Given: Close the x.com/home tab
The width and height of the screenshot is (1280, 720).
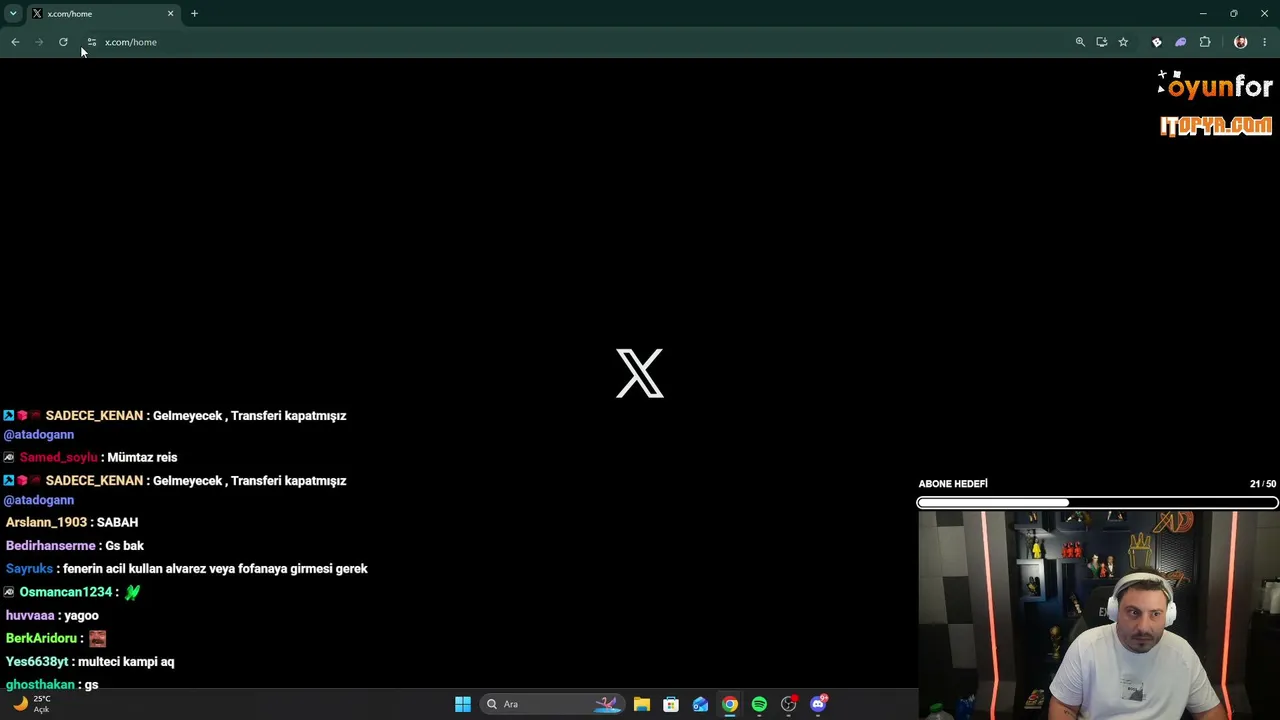Looking at the screenshot, I should (170, 13).
